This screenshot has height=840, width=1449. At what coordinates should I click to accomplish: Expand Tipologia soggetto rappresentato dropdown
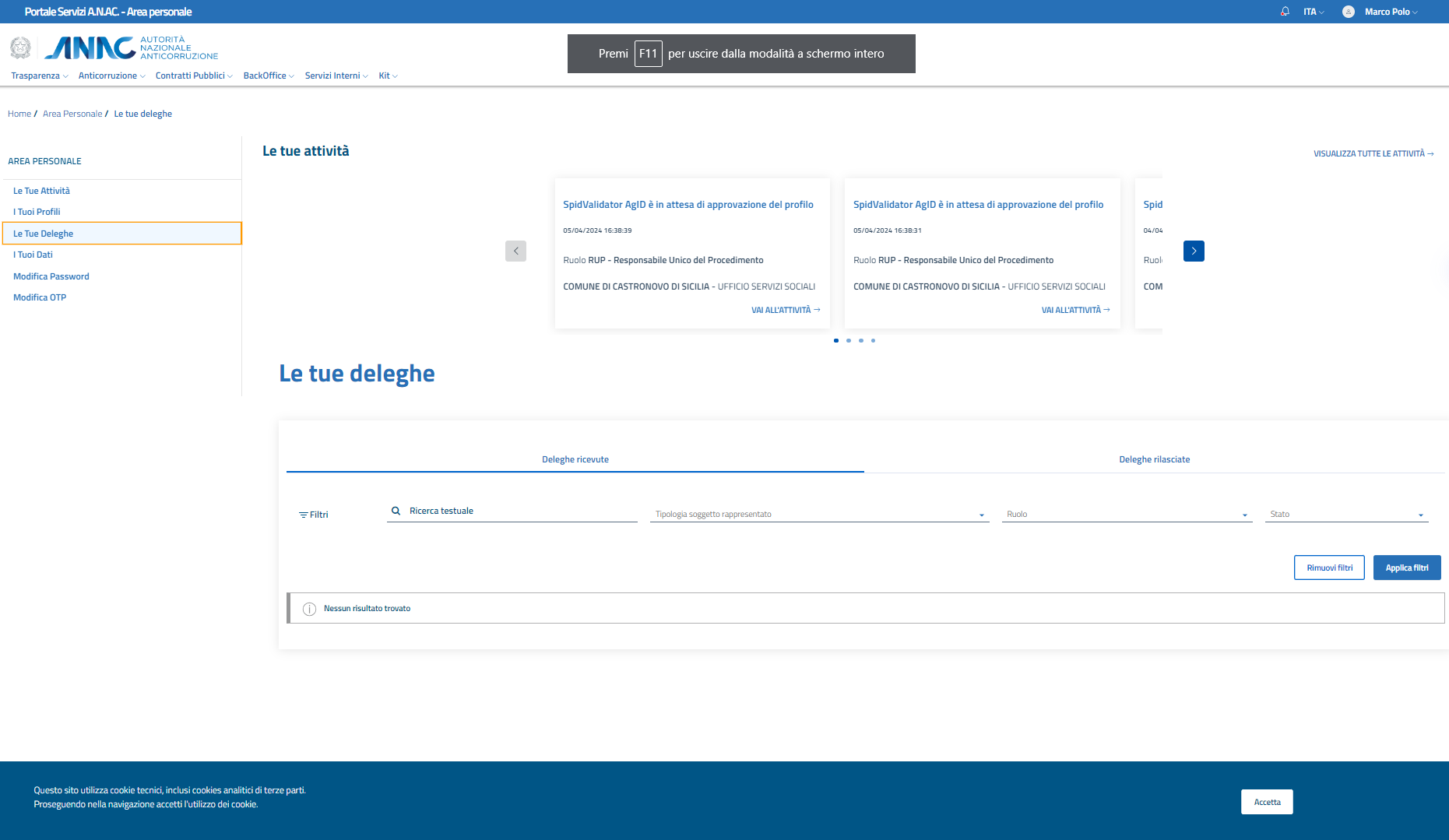819,515
